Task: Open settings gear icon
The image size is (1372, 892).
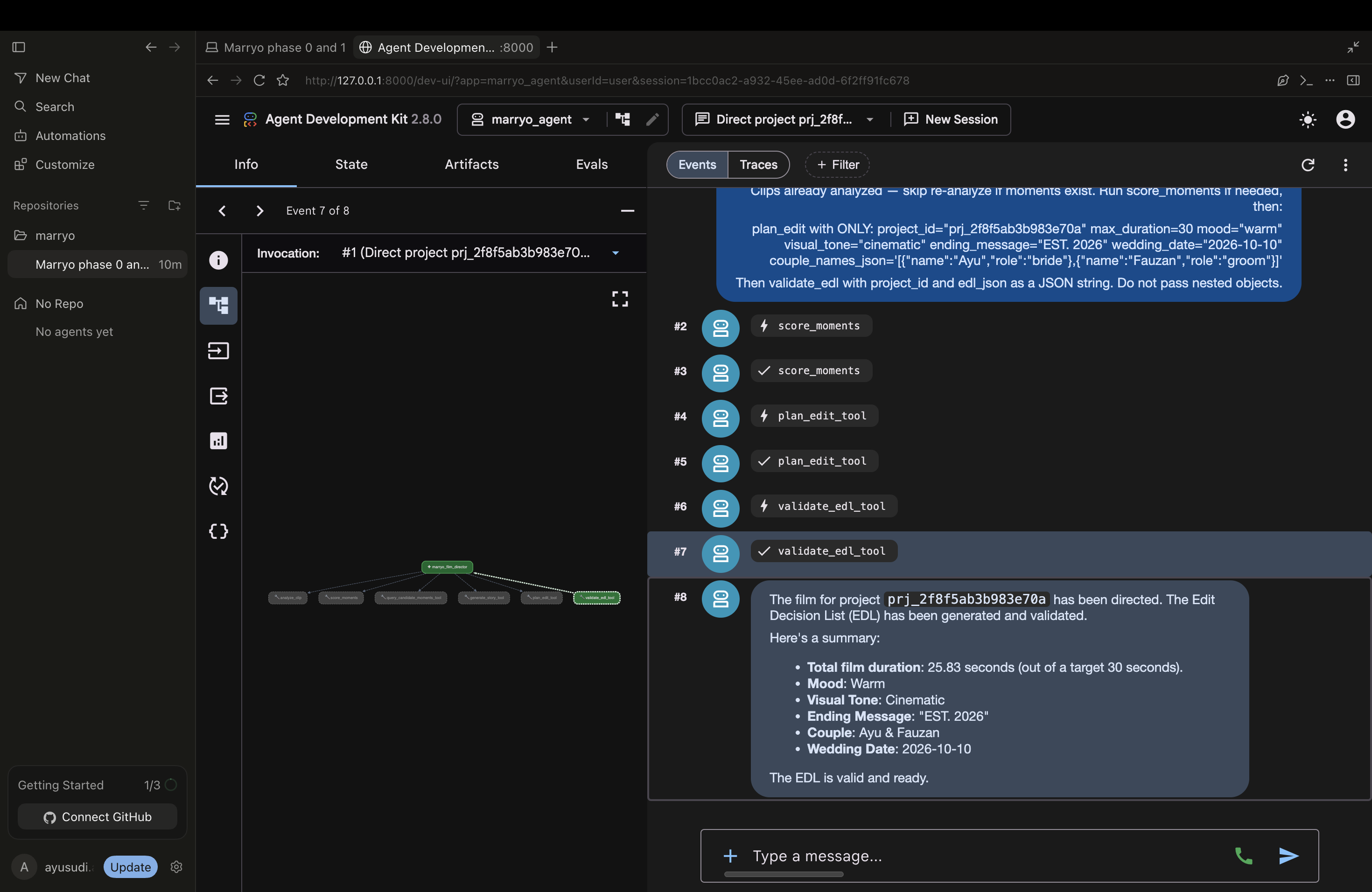Action: coord(176,867)
